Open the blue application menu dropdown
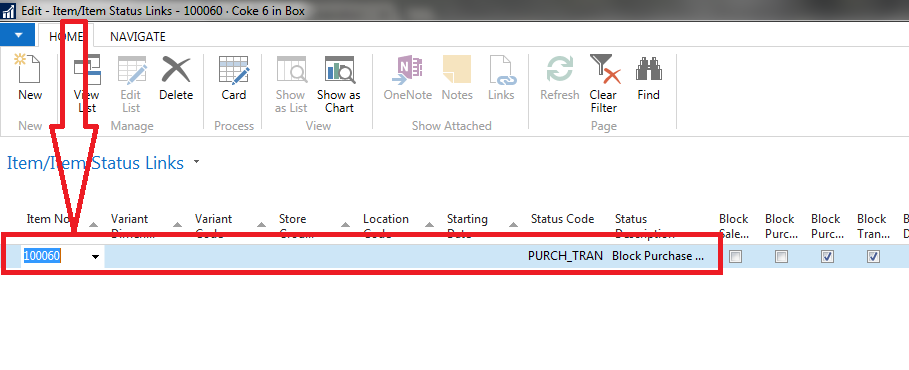909x370 pixels. (18, 35)
